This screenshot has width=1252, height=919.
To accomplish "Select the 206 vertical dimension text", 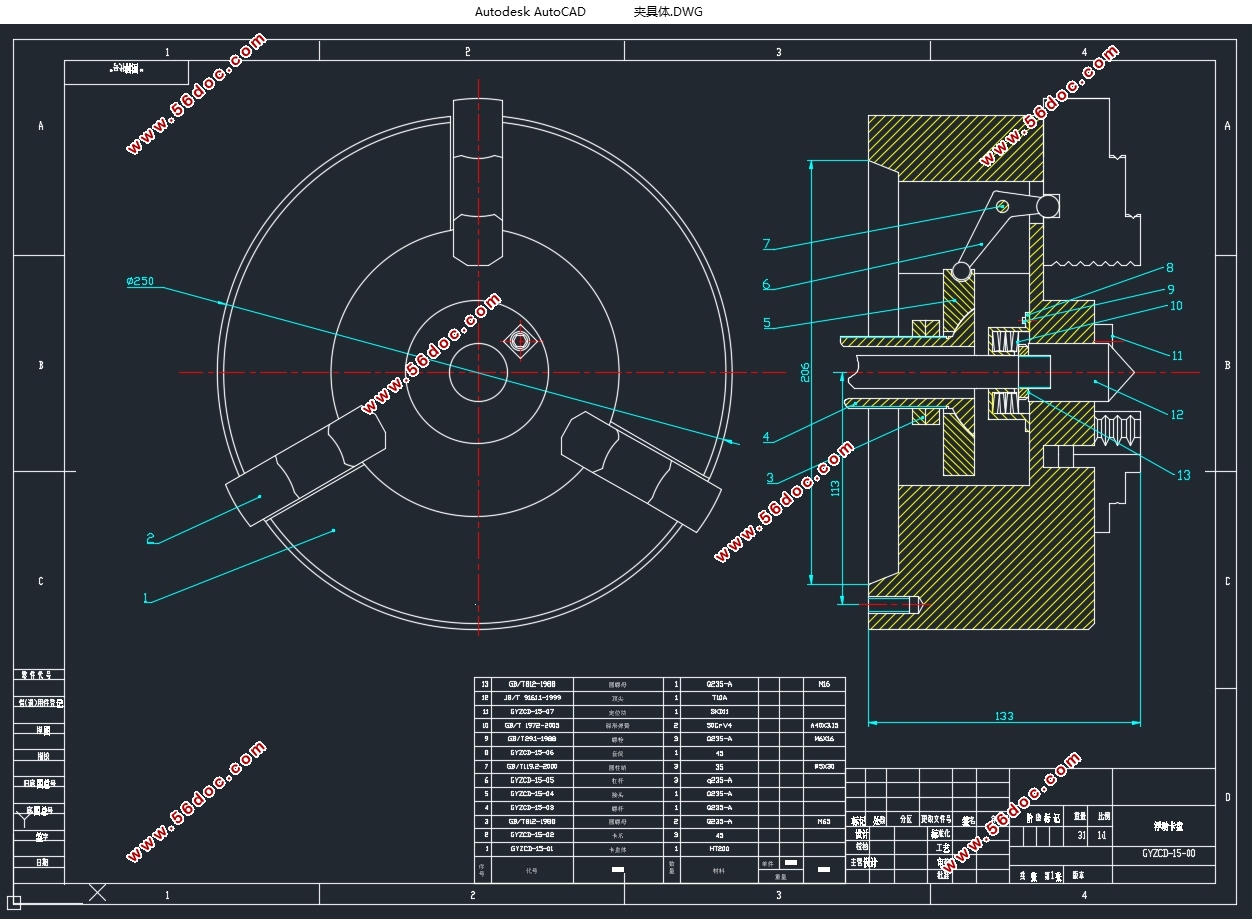I will (x=803, y=371).
